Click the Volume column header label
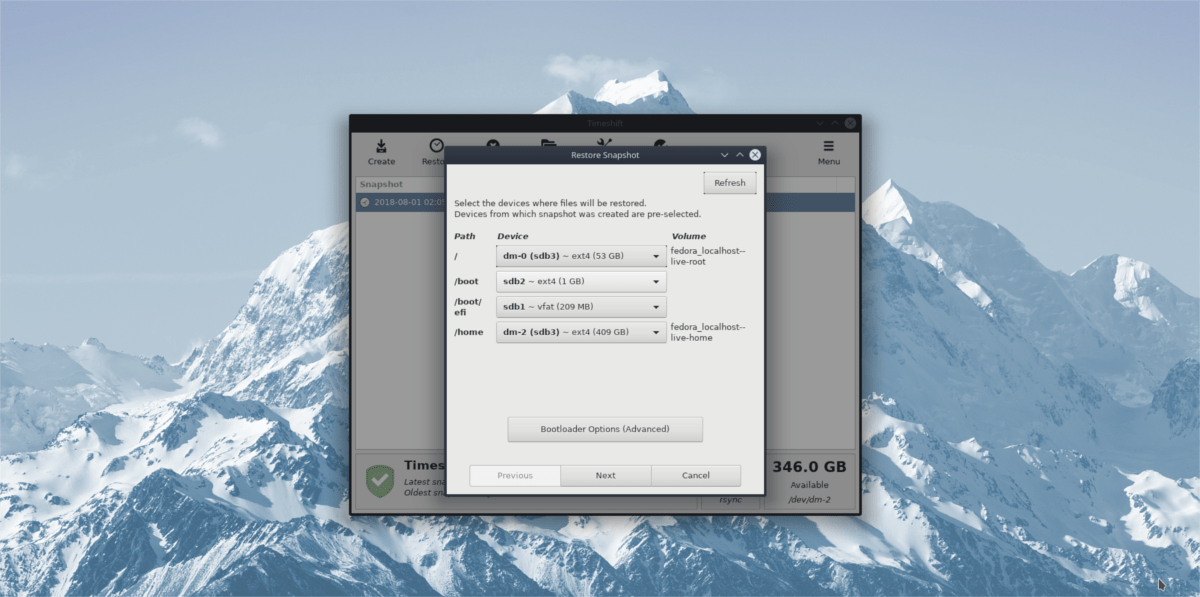The width and height of the screenshot is (1200, 597). 688,237
